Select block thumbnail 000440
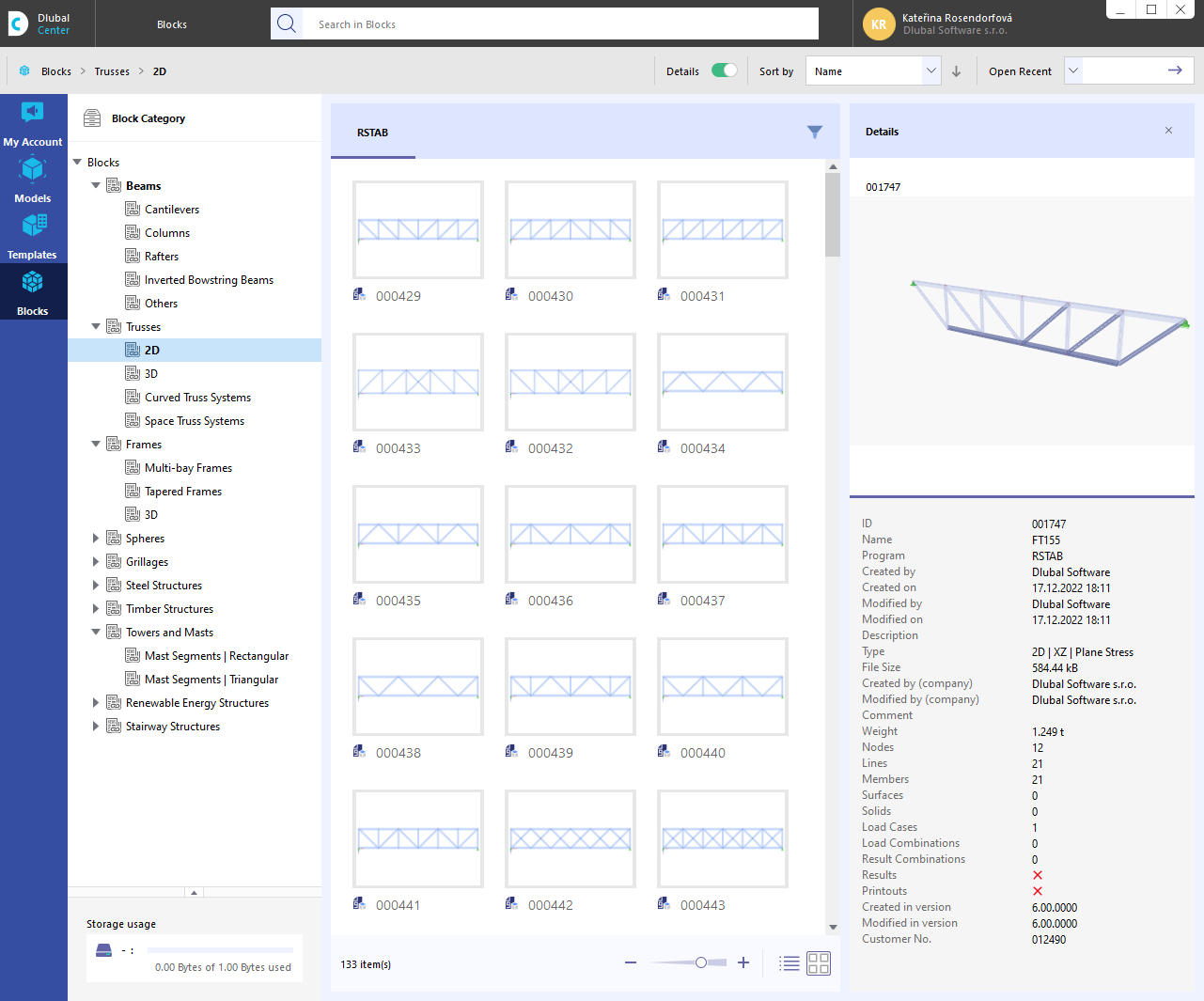 coord(723,686)
